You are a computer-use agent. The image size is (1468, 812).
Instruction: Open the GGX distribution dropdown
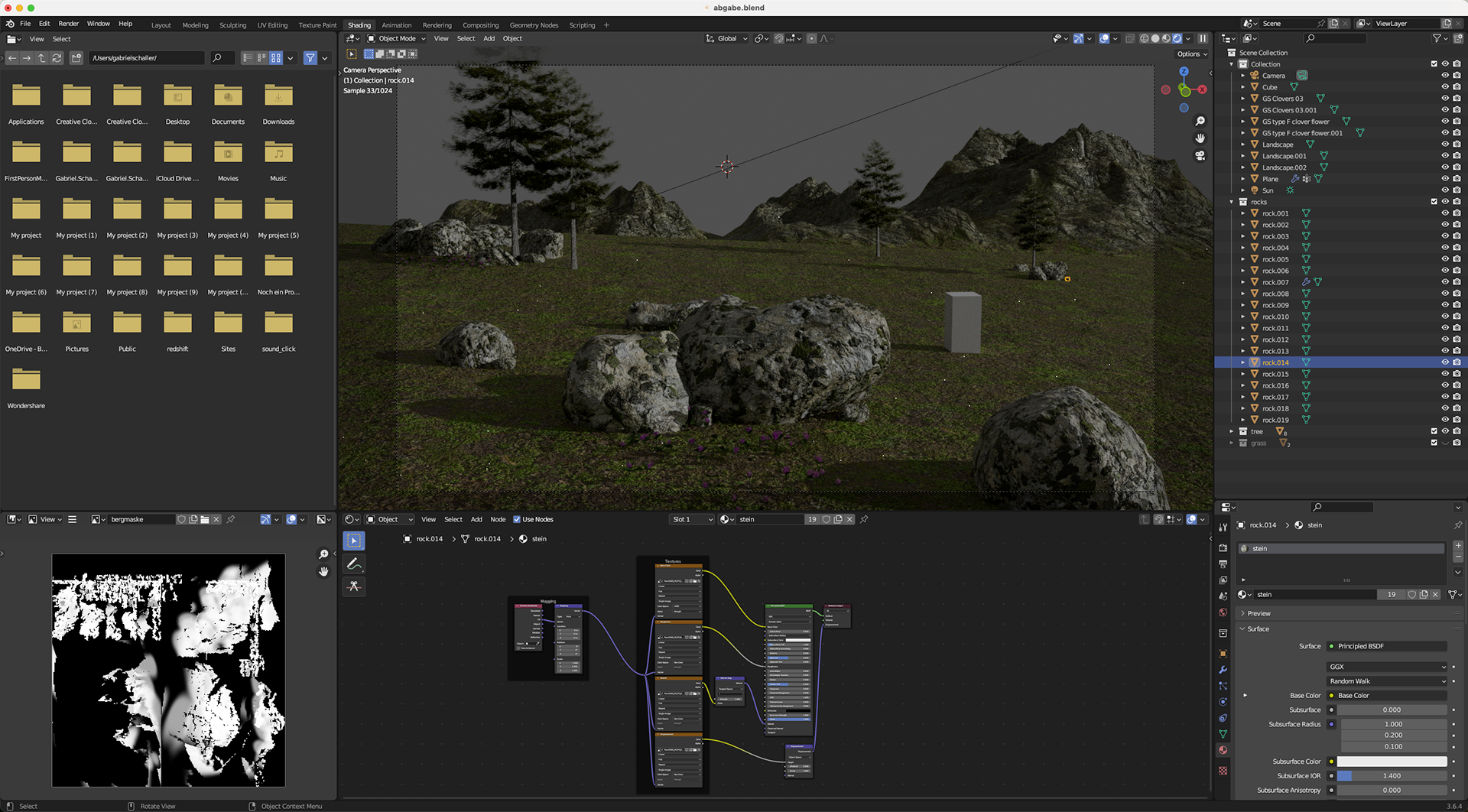tap(1387, 667)
